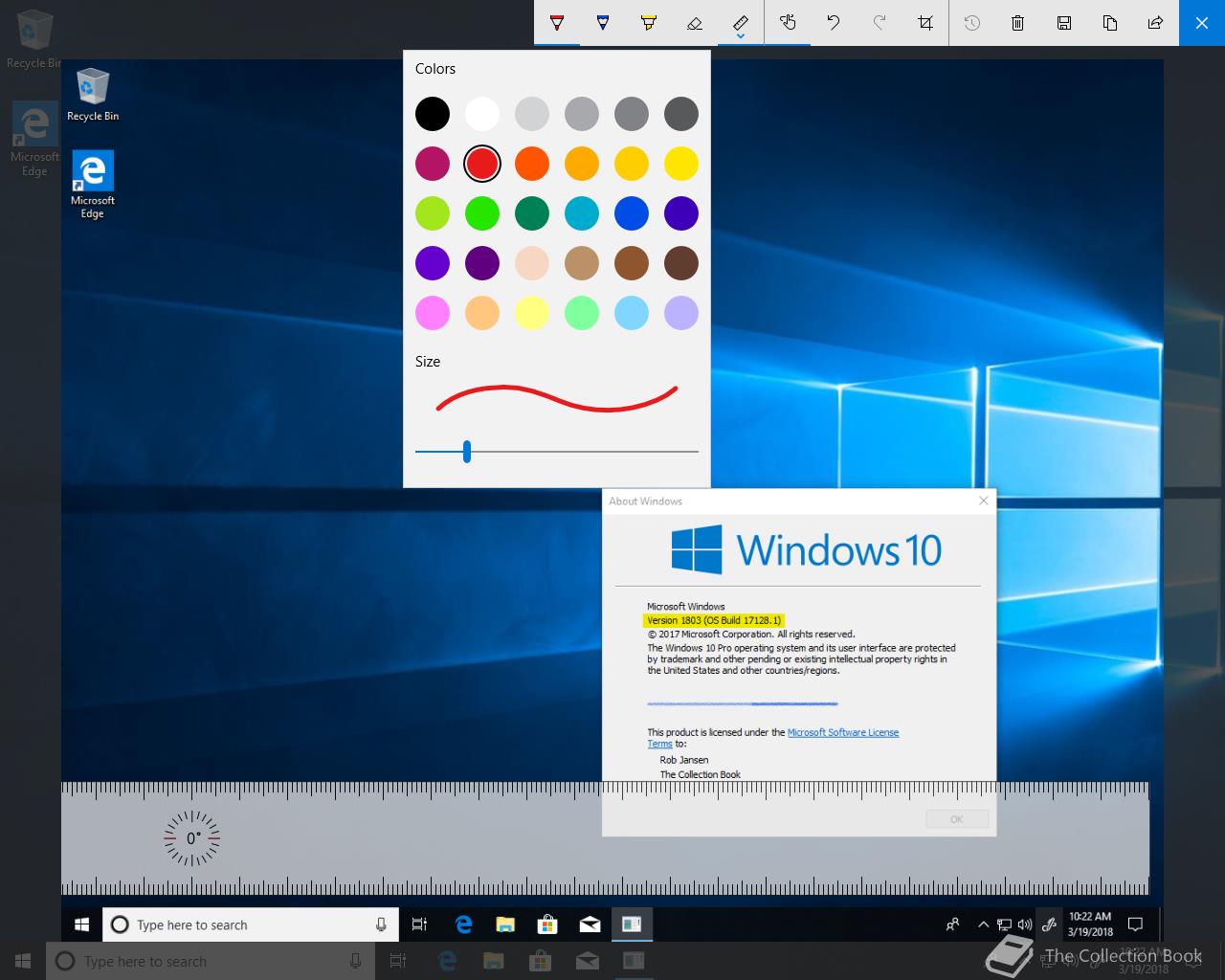Viewport: 1225px width, 980px height.
Task: Close Screen Sketch with the blue X
Action: pyautogui.click(x=1202, y=23)
